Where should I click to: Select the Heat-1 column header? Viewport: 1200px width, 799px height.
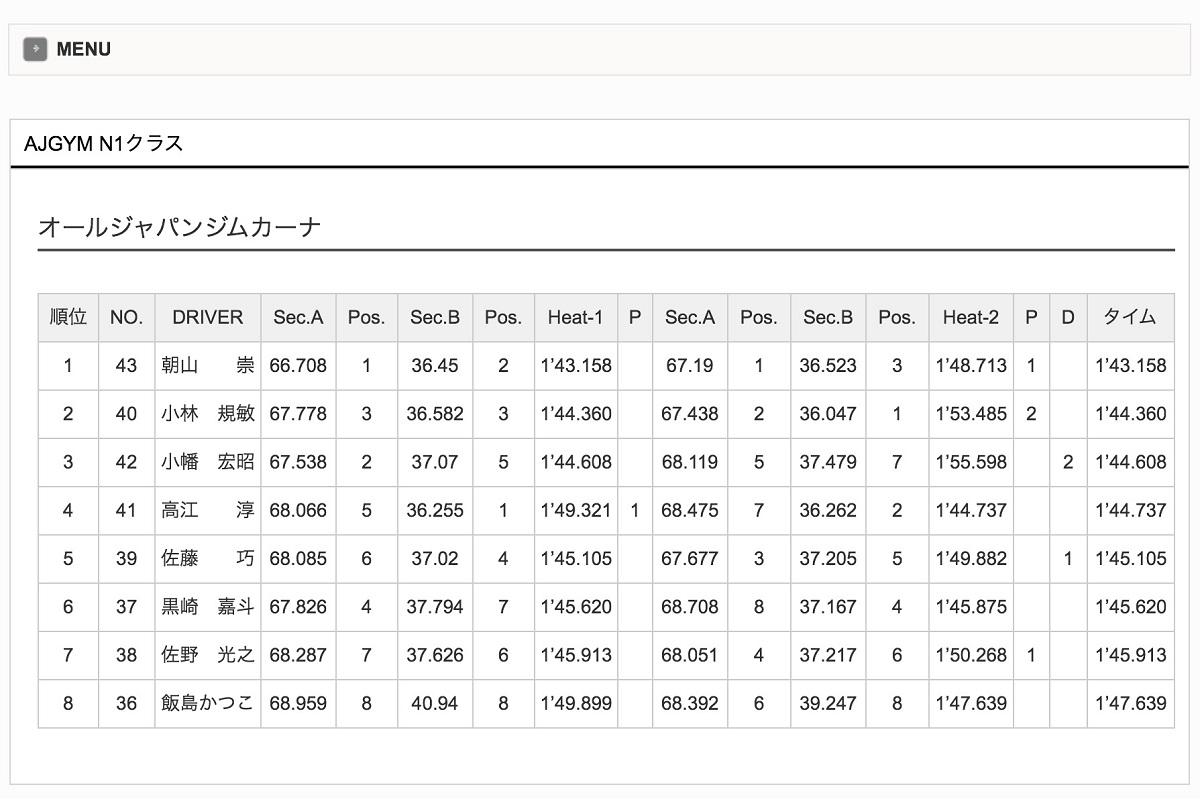click(575, 317)
